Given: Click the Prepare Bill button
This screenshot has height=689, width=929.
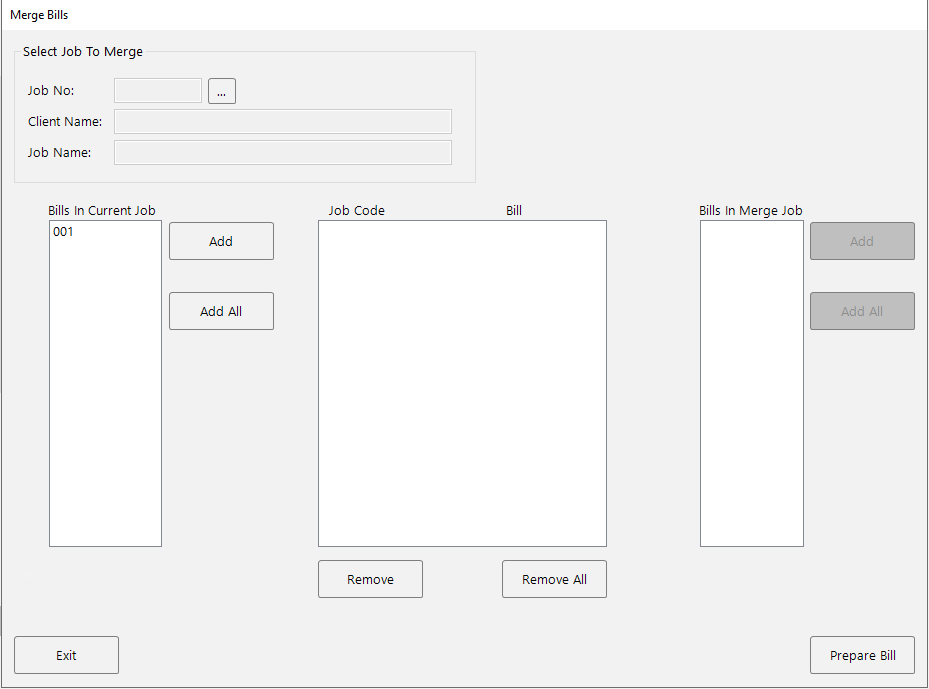Looking at the screenshot, I should [x=862, y=656].
